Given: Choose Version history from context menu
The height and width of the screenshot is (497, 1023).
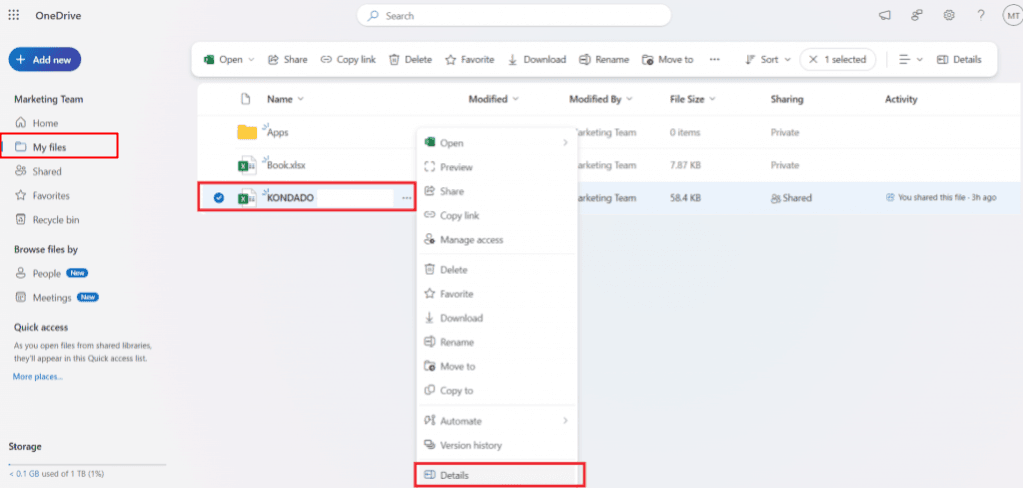Looking at the screenshot, I should [x=470, y=445].
